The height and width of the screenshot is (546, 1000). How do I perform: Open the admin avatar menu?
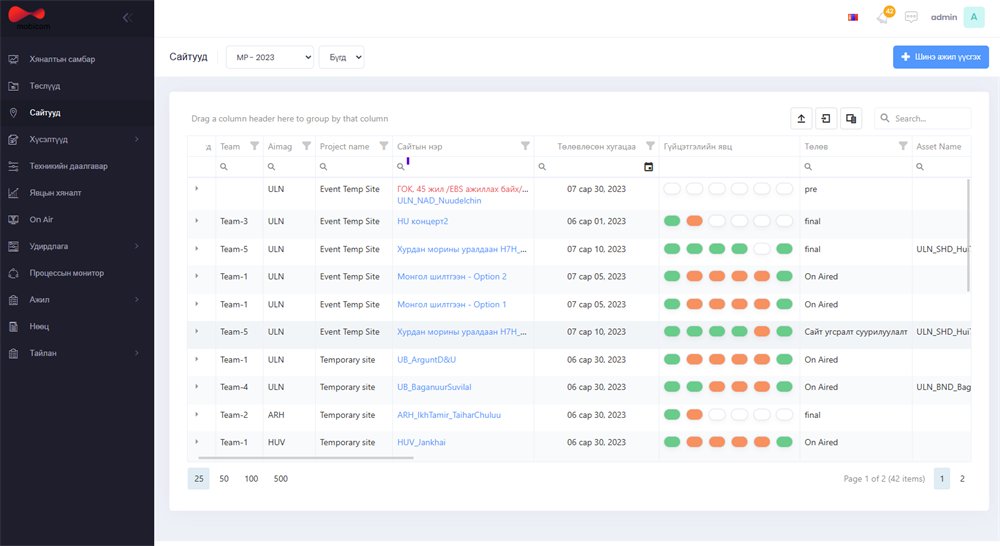click(974, 17)
